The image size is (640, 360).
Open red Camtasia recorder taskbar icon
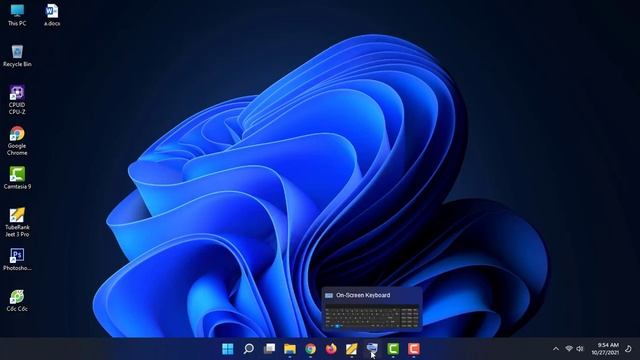point(413,349)
